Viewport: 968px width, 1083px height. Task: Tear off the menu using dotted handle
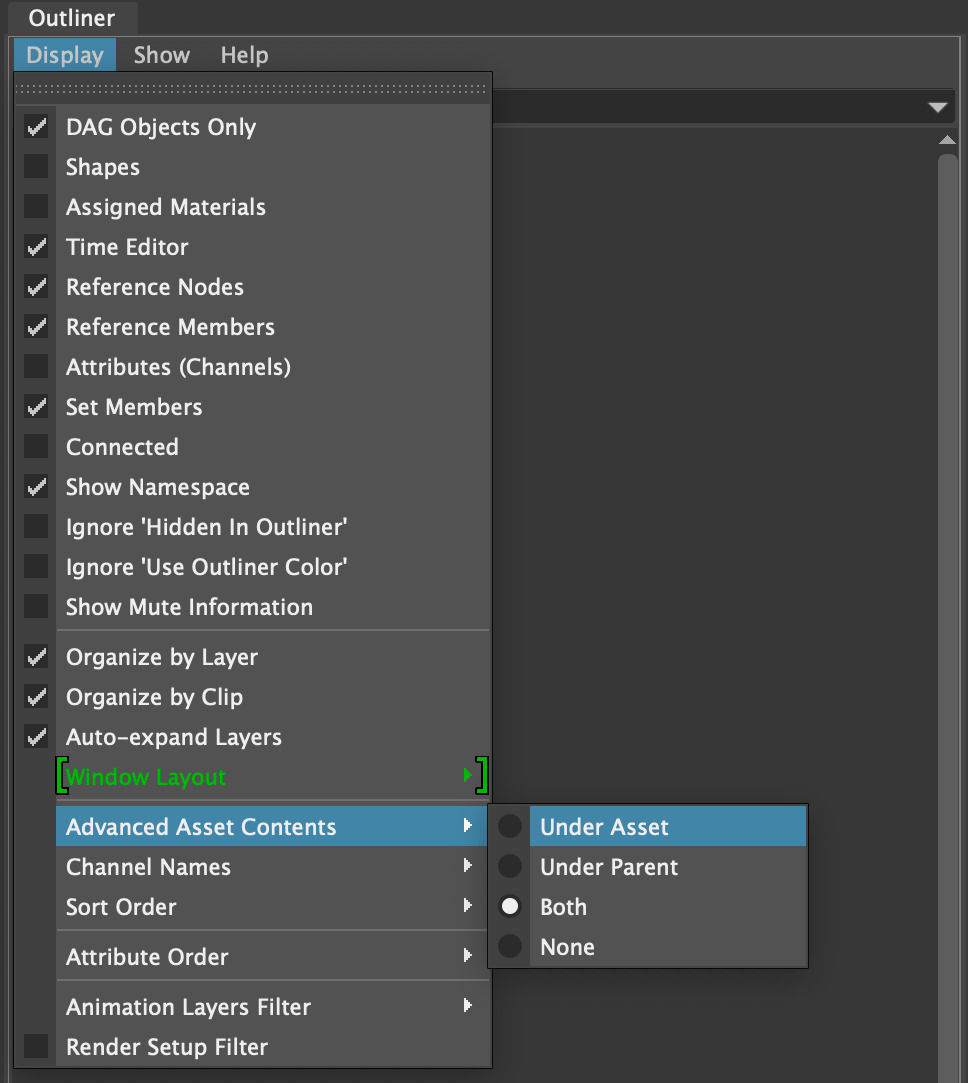point(252,89)
